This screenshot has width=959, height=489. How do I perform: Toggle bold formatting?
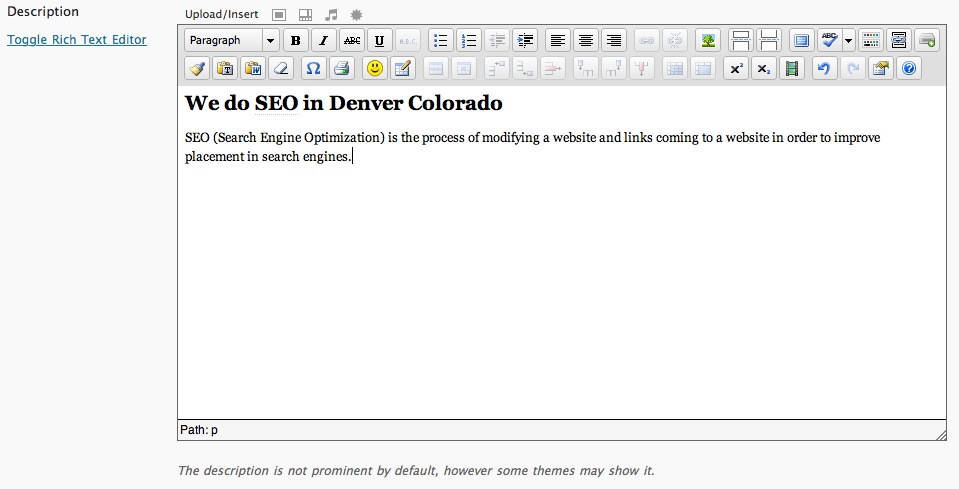coord(295,40)
